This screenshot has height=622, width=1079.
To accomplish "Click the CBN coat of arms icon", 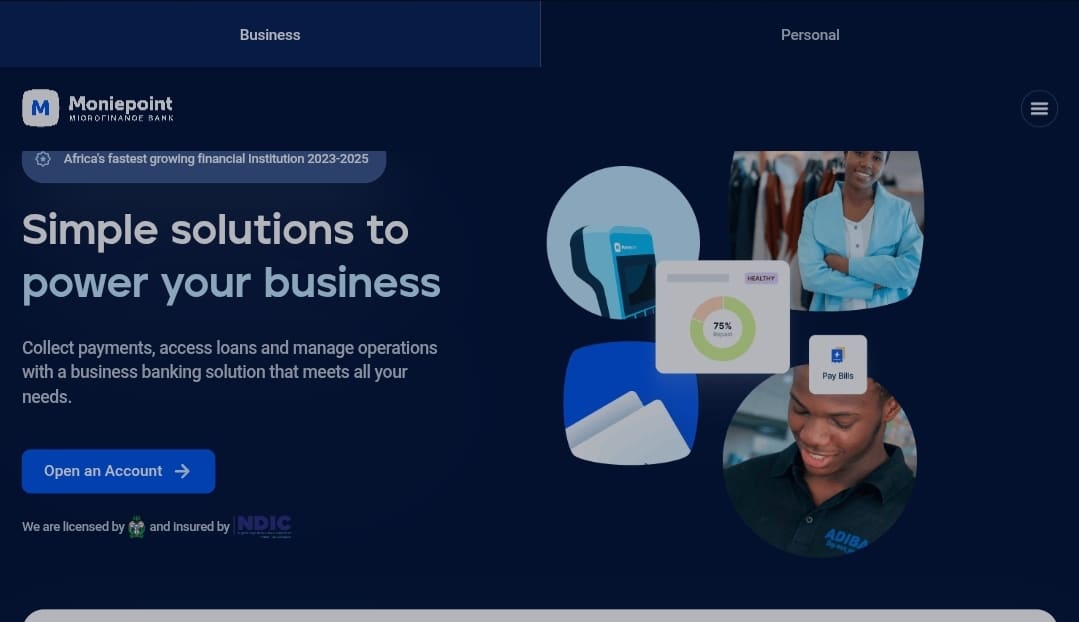I will [137, 527].
